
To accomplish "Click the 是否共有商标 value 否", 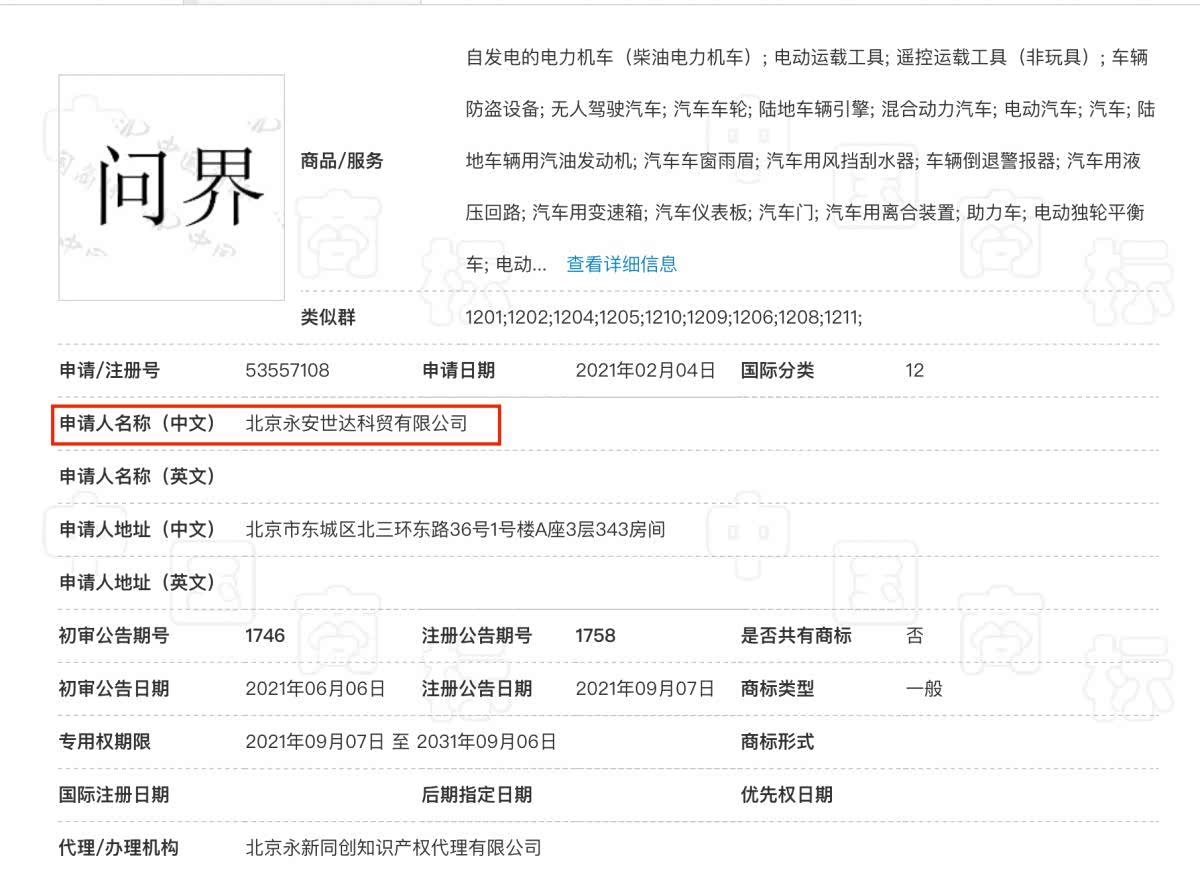I will tap(914, 635).
